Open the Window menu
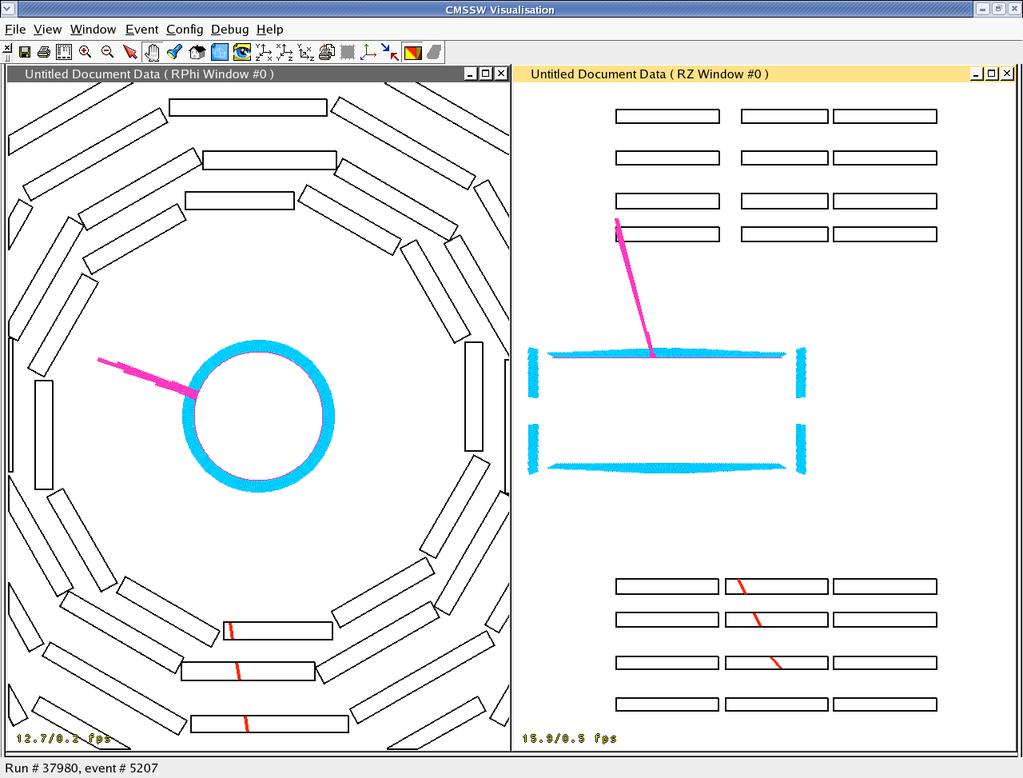This screenshot has height=778, width=1023. (x=93, y=29)
